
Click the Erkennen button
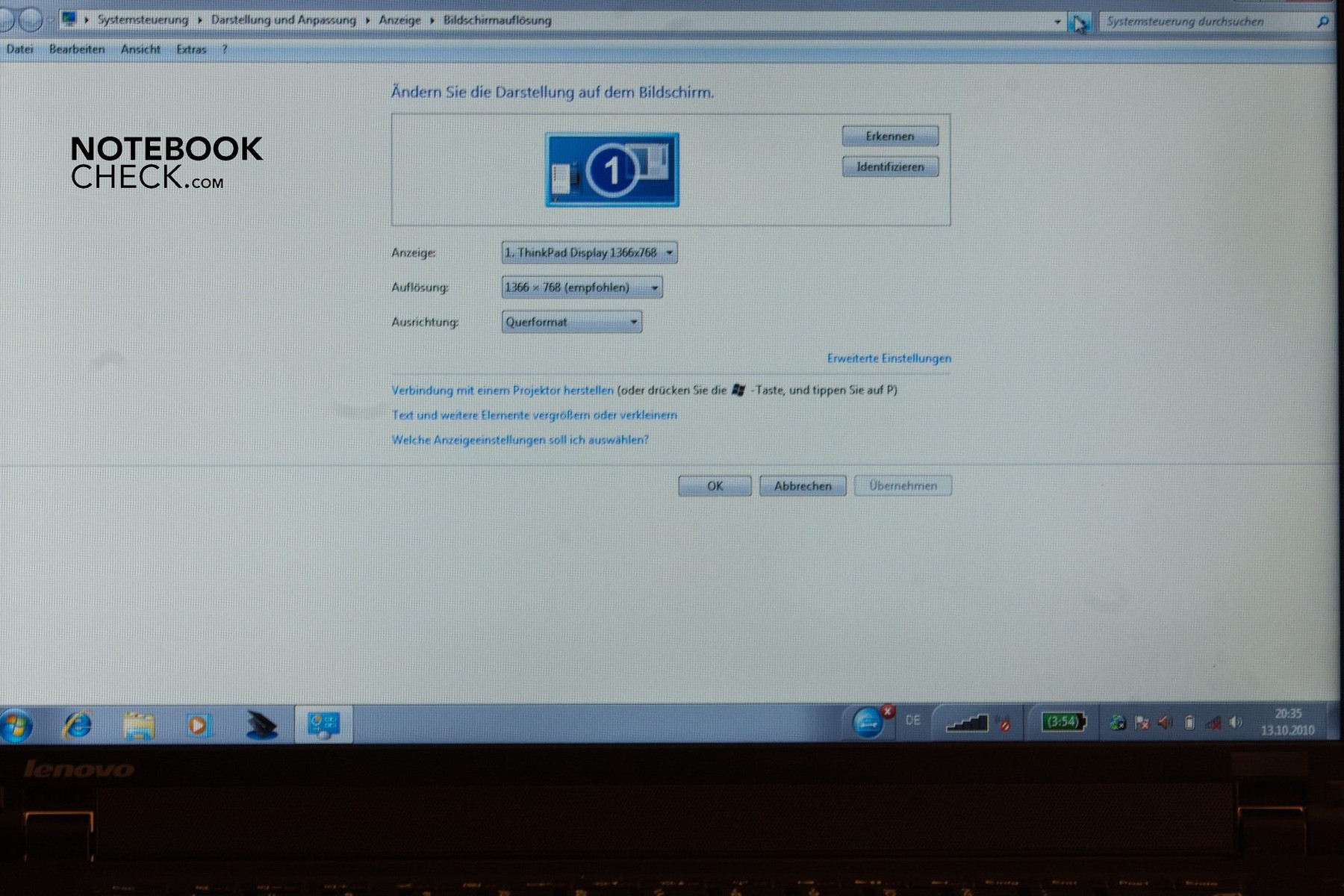(890, 136)
